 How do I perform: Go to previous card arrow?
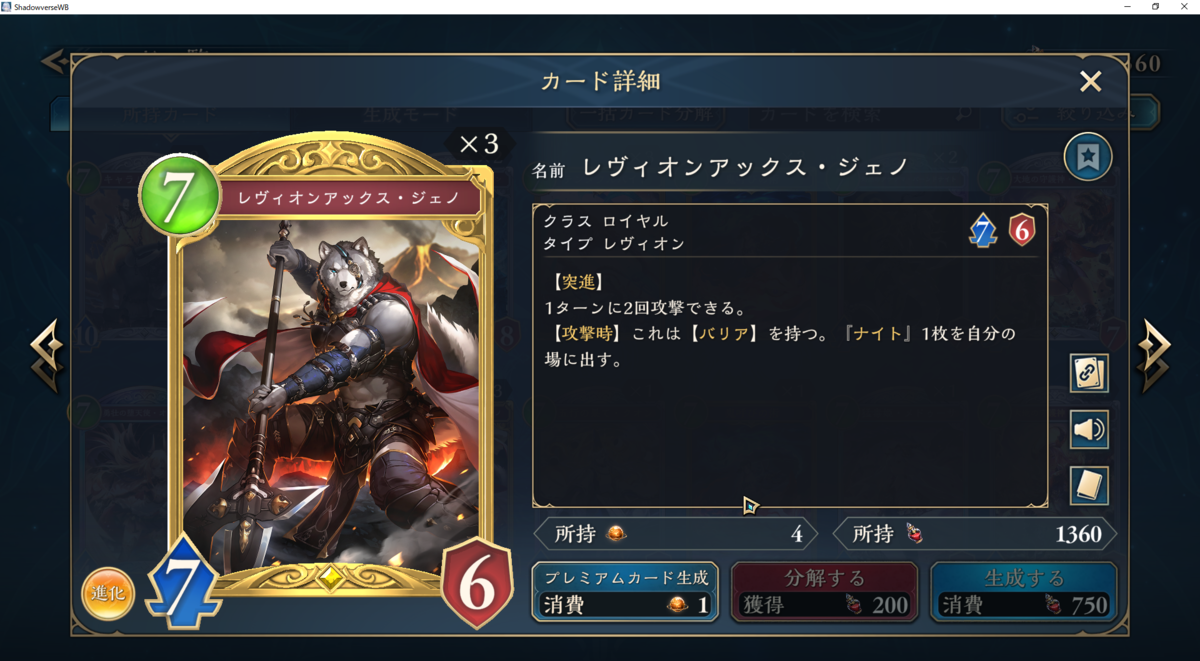[46, 356]
